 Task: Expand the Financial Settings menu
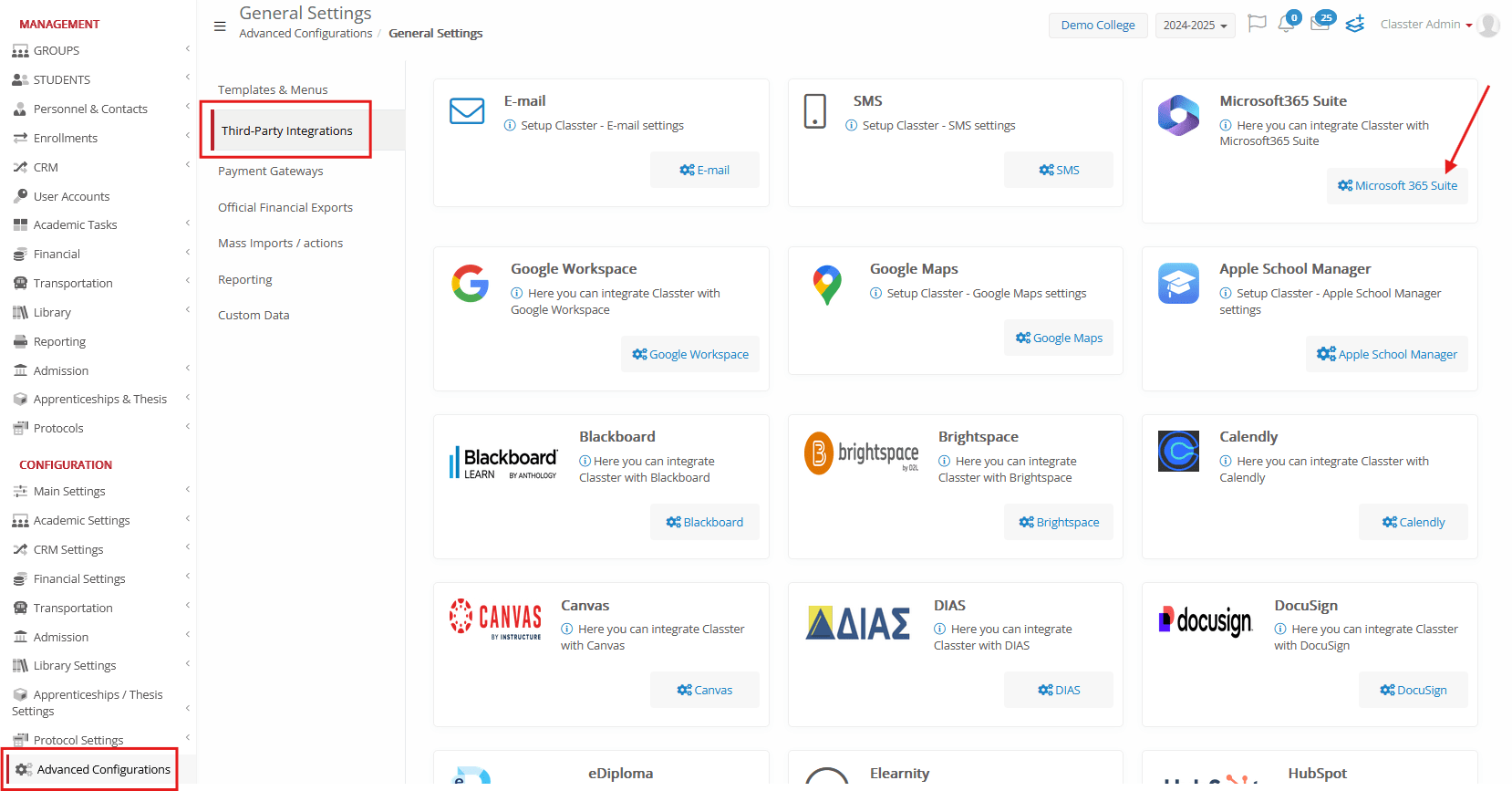(98, 578)
